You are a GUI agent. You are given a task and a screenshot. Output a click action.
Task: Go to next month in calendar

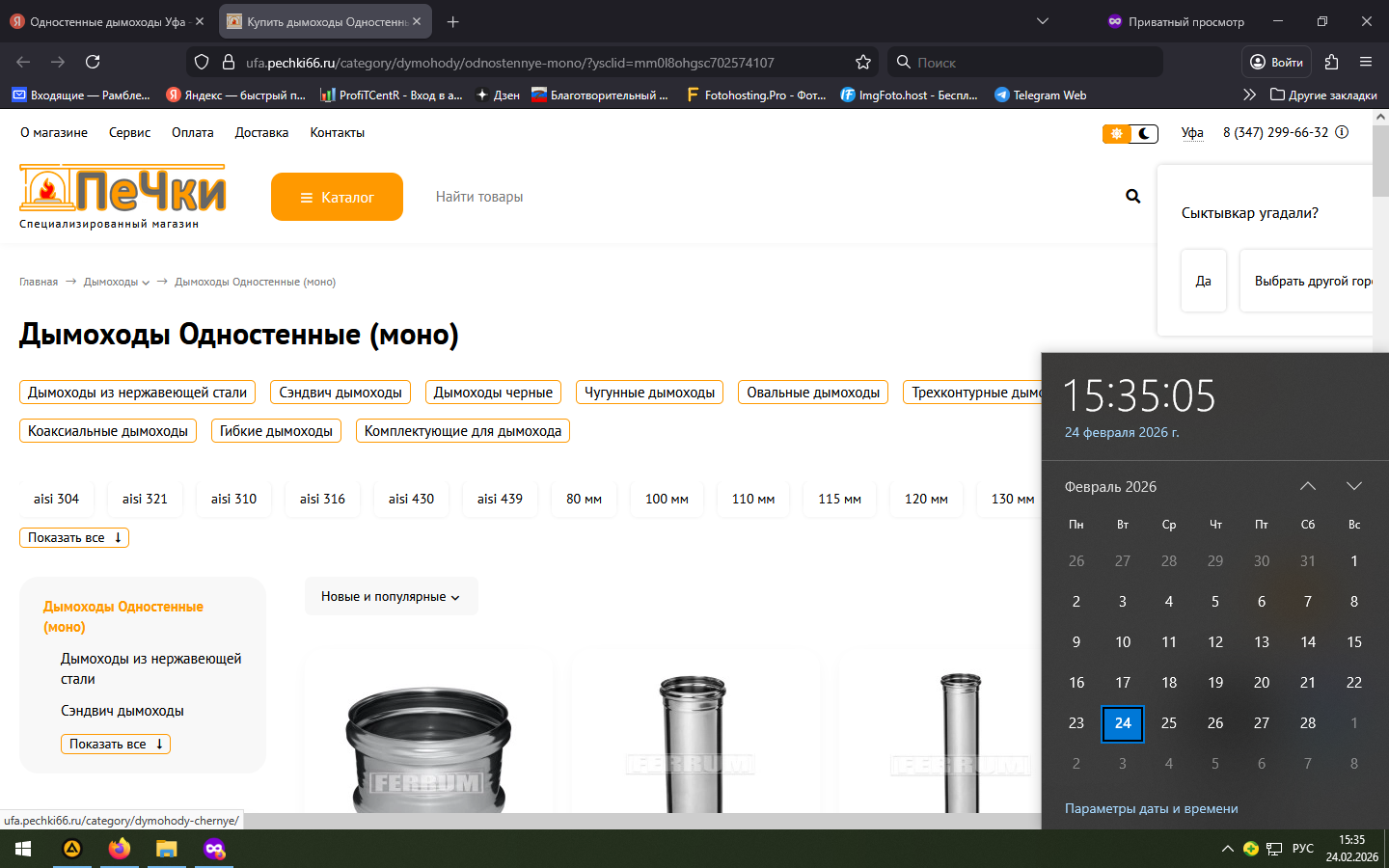tap(1354, 486)
